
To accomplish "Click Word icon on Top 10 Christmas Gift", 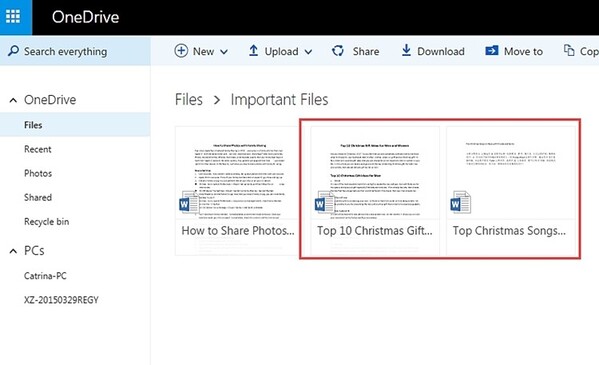I will coord(325,203).
